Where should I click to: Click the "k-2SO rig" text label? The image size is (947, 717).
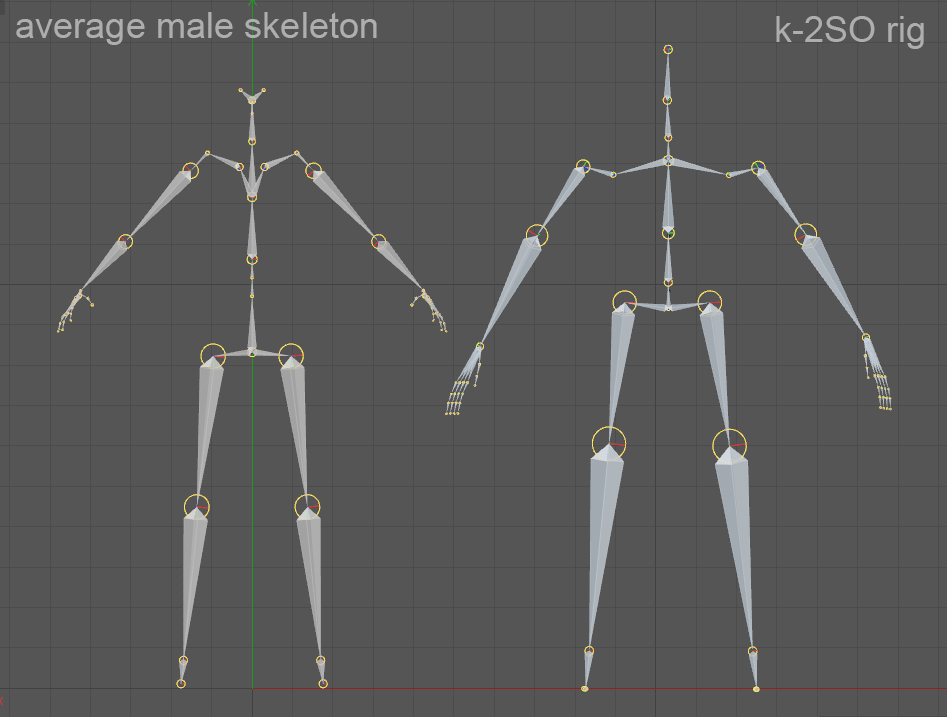point(849,30)
